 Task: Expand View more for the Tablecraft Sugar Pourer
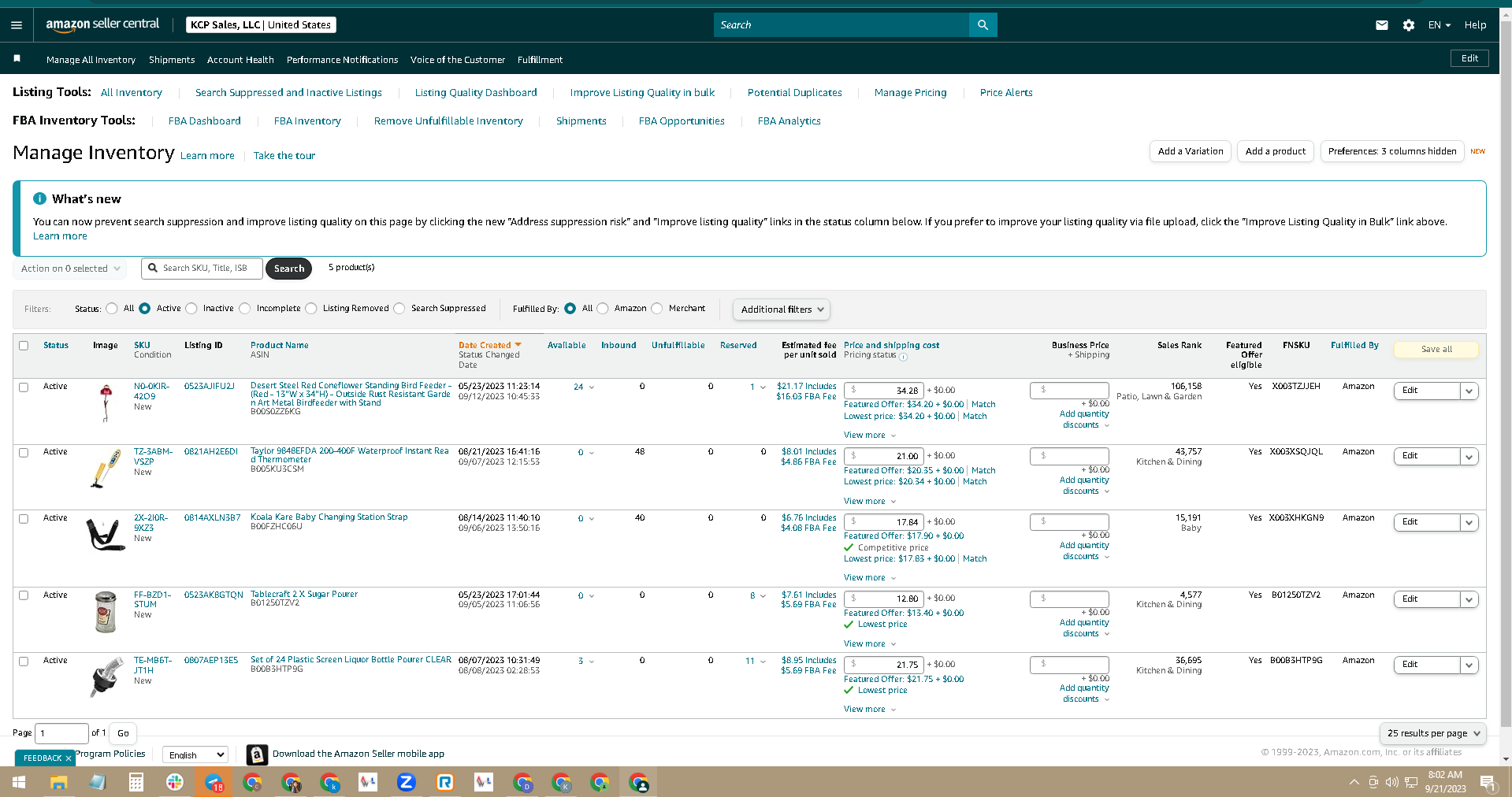point(870,644)
